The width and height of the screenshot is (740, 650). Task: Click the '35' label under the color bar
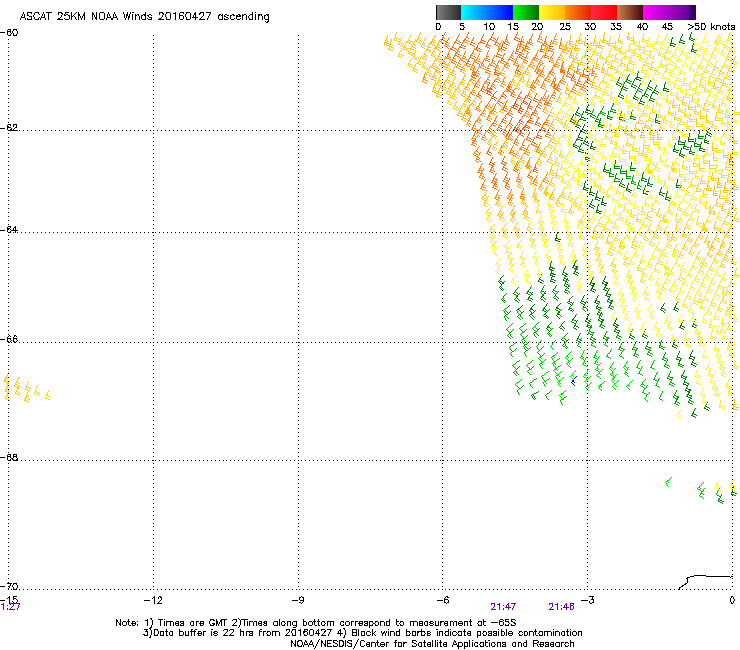coord(616,27)
